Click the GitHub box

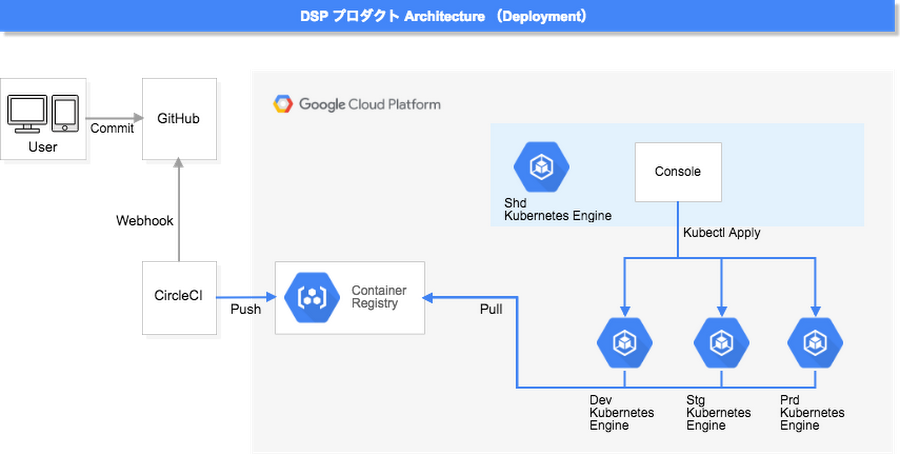[x=179, y=119]
